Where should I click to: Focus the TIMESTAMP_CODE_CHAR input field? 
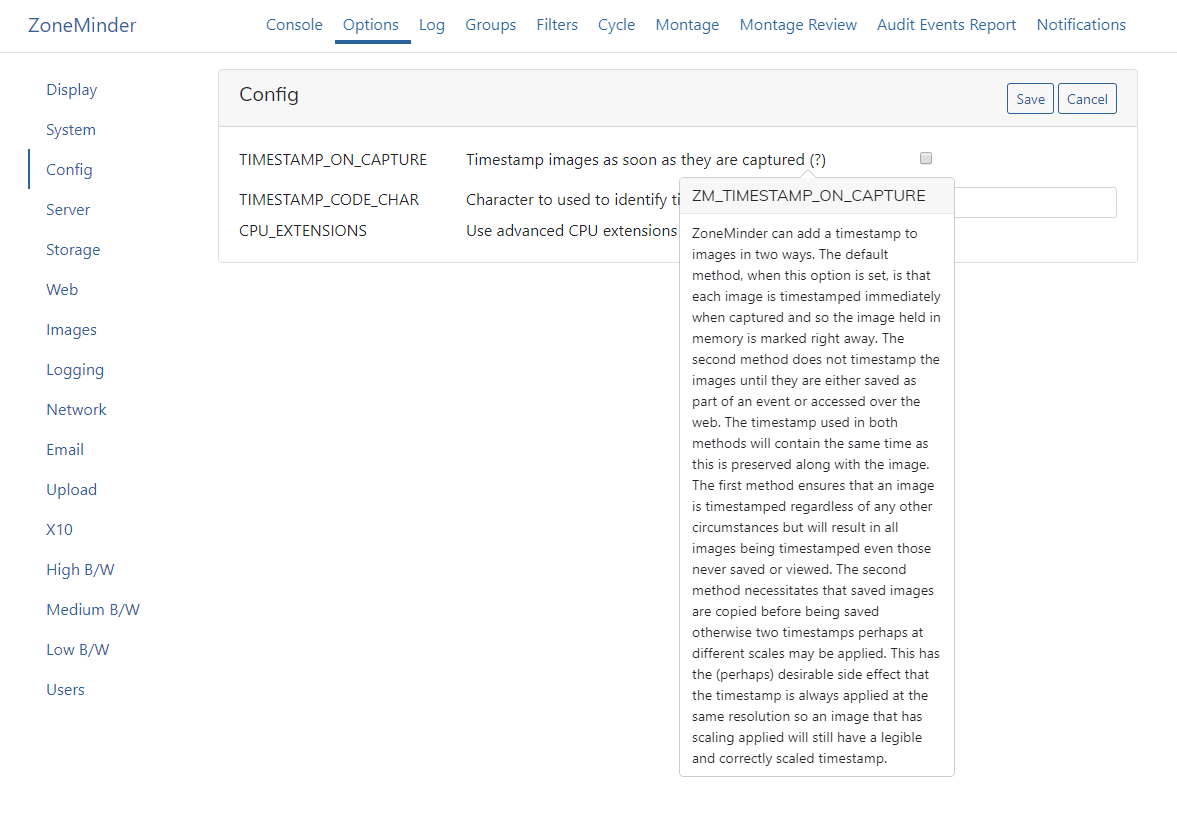tap(1035, 203)
